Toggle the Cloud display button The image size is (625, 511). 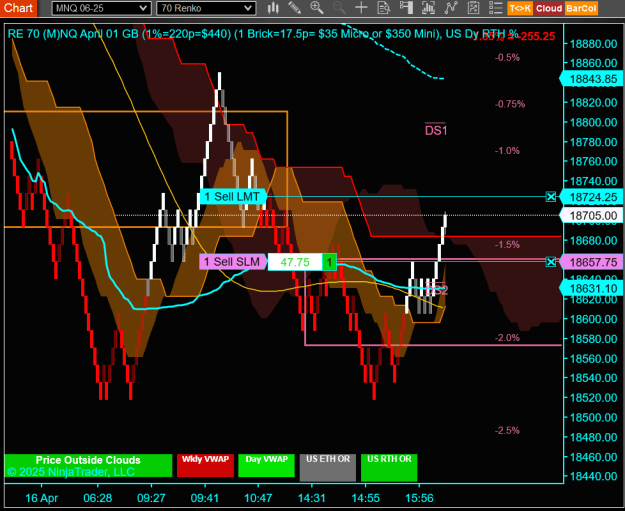[x=548, y=8]
